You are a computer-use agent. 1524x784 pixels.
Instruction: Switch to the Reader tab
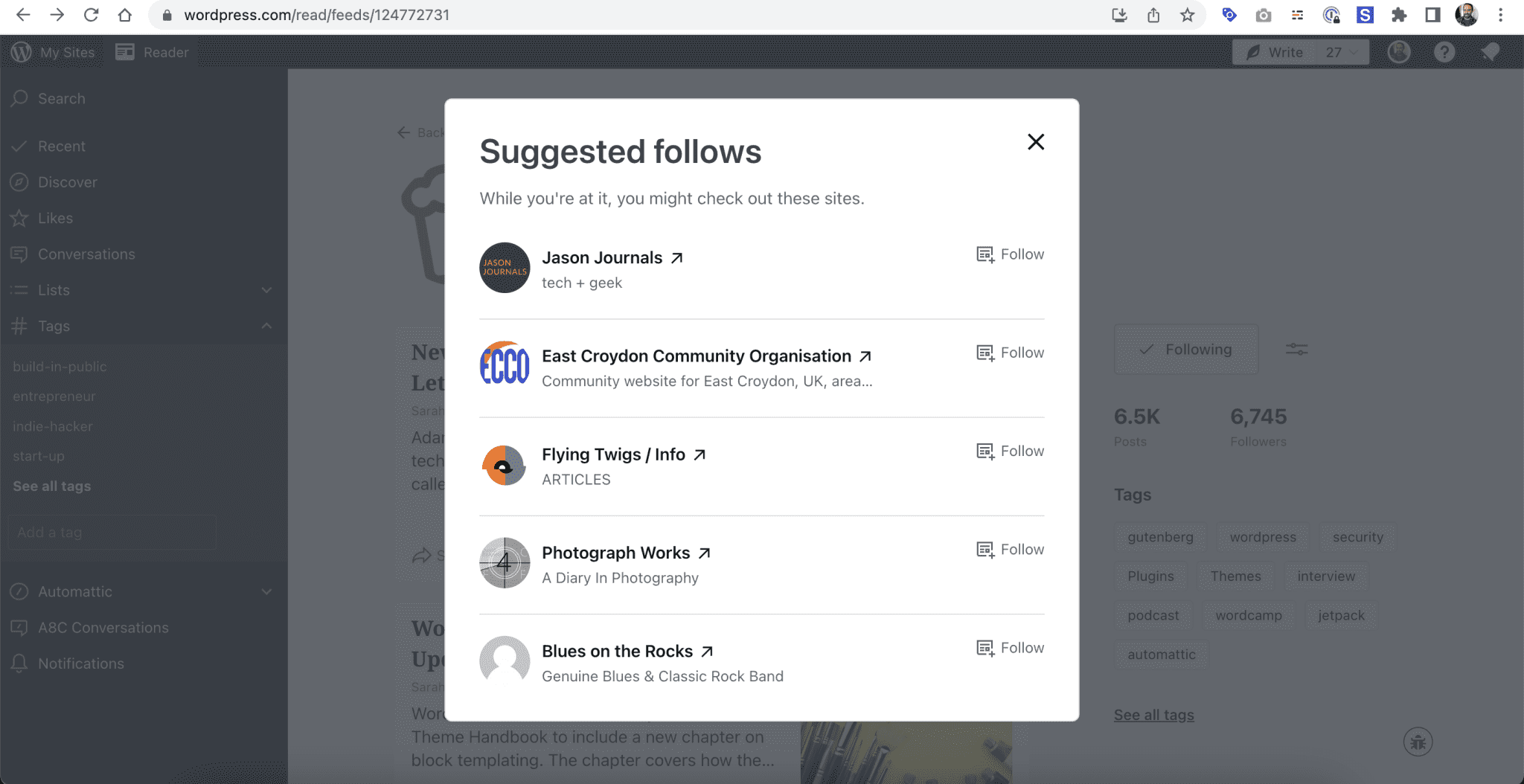point(153,52)
